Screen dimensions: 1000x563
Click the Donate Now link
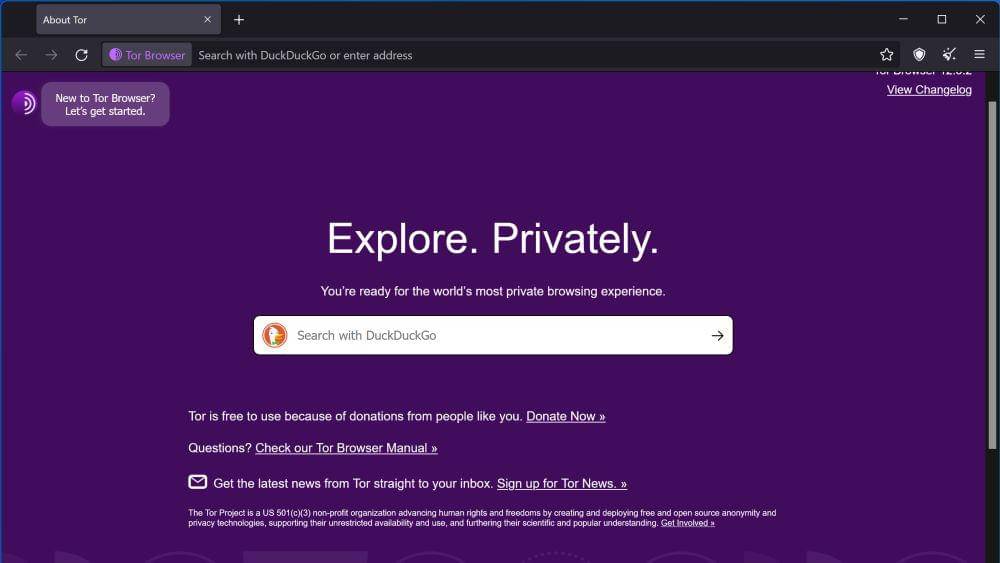[565, 416]
